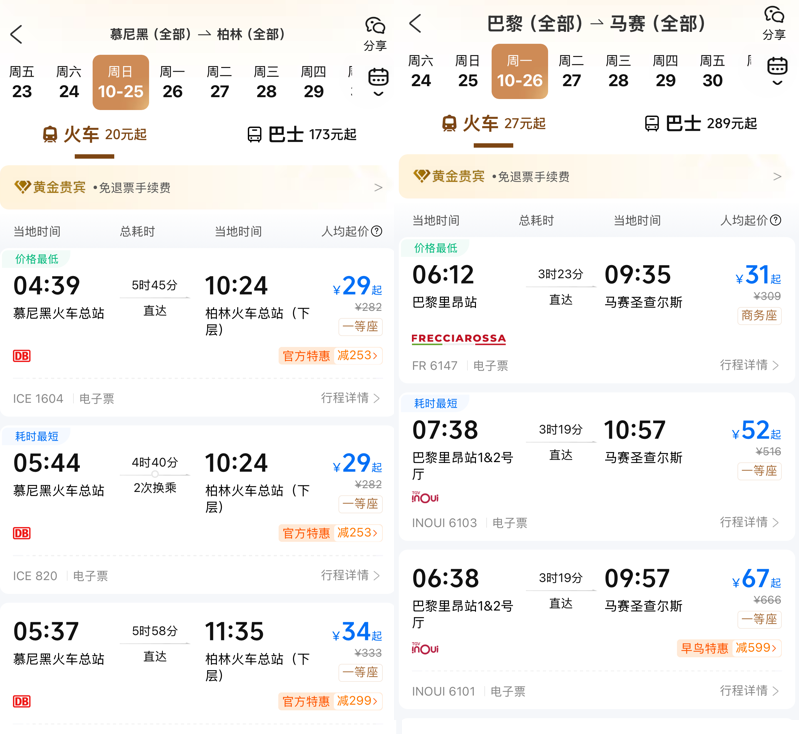
Task: Select highlighted 周一 10-26 date tab
Action: click(x=520, y=71)
